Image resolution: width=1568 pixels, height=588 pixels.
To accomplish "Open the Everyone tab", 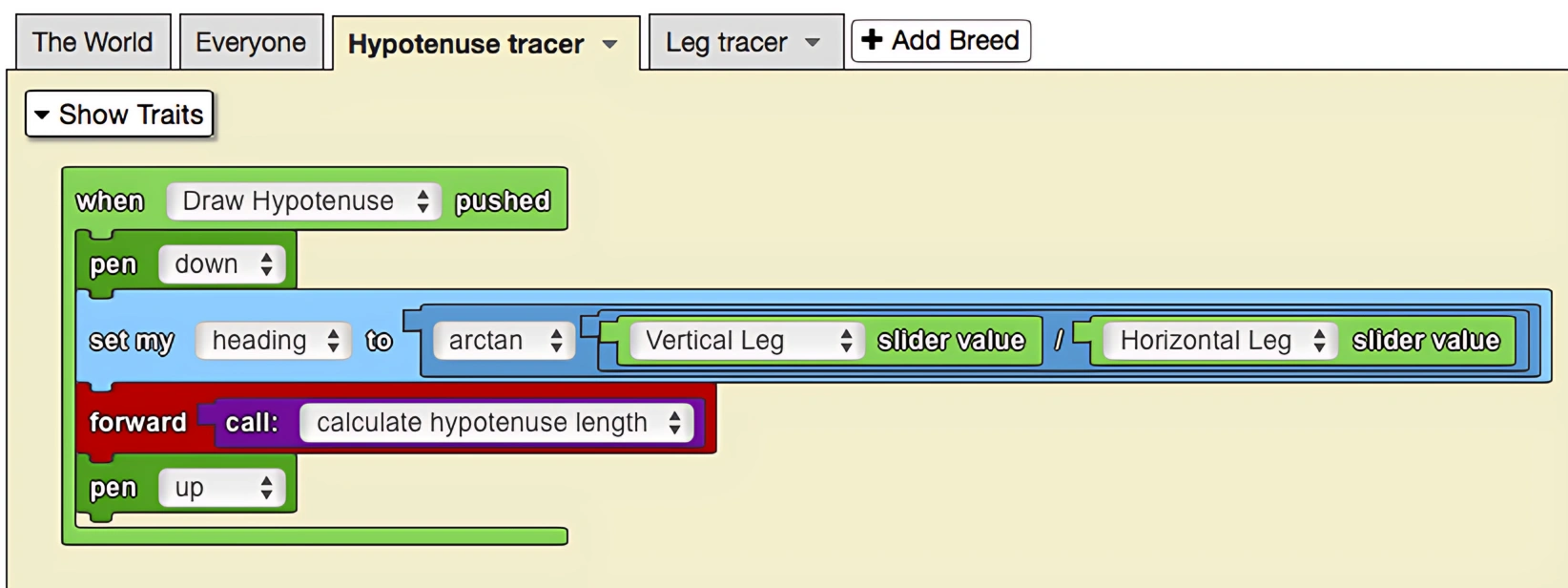I will [251, 41].
